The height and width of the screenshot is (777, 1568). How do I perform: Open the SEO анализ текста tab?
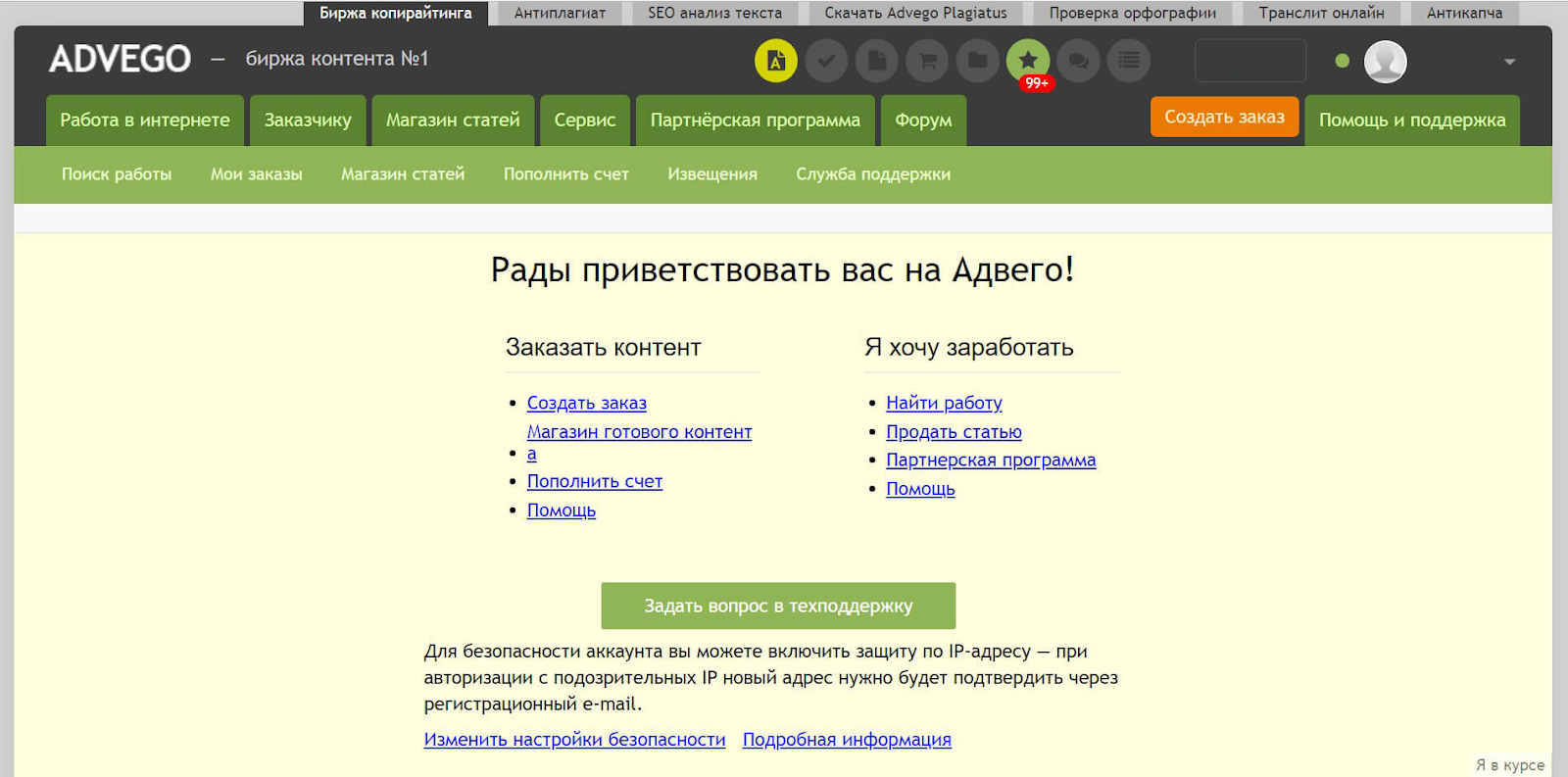714,13
